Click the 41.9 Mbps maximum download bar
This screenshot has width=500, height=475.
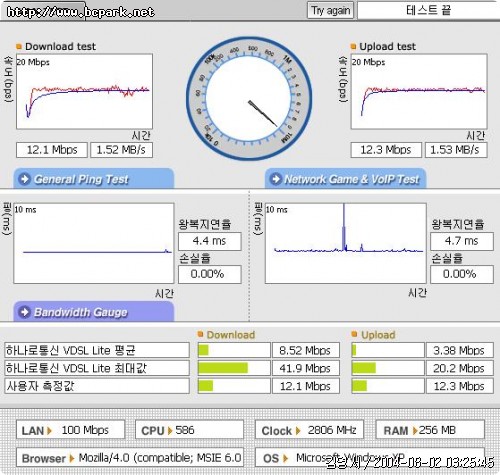[x=234, y=368]
